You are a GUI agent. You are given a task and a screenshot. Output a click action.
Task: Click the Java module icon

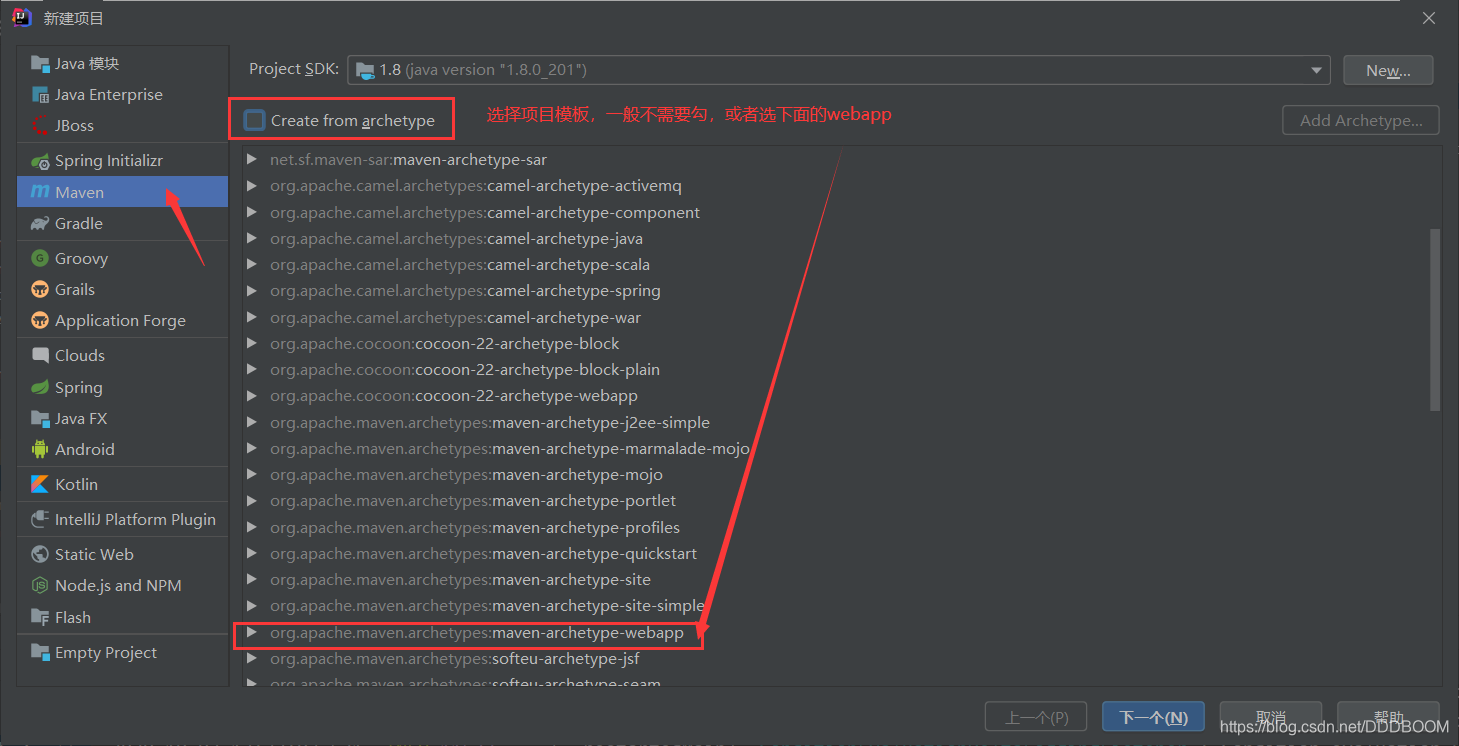tap(40, 64)
